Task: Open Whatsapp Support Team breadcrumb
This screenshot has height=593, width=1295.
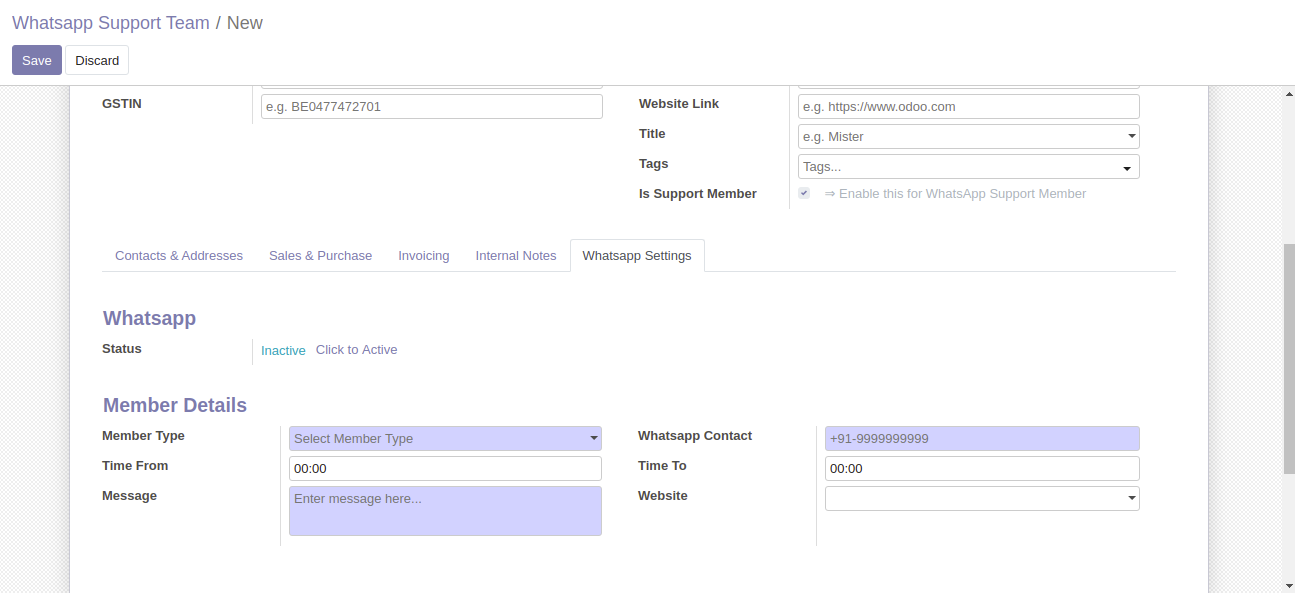Action: 111,23
